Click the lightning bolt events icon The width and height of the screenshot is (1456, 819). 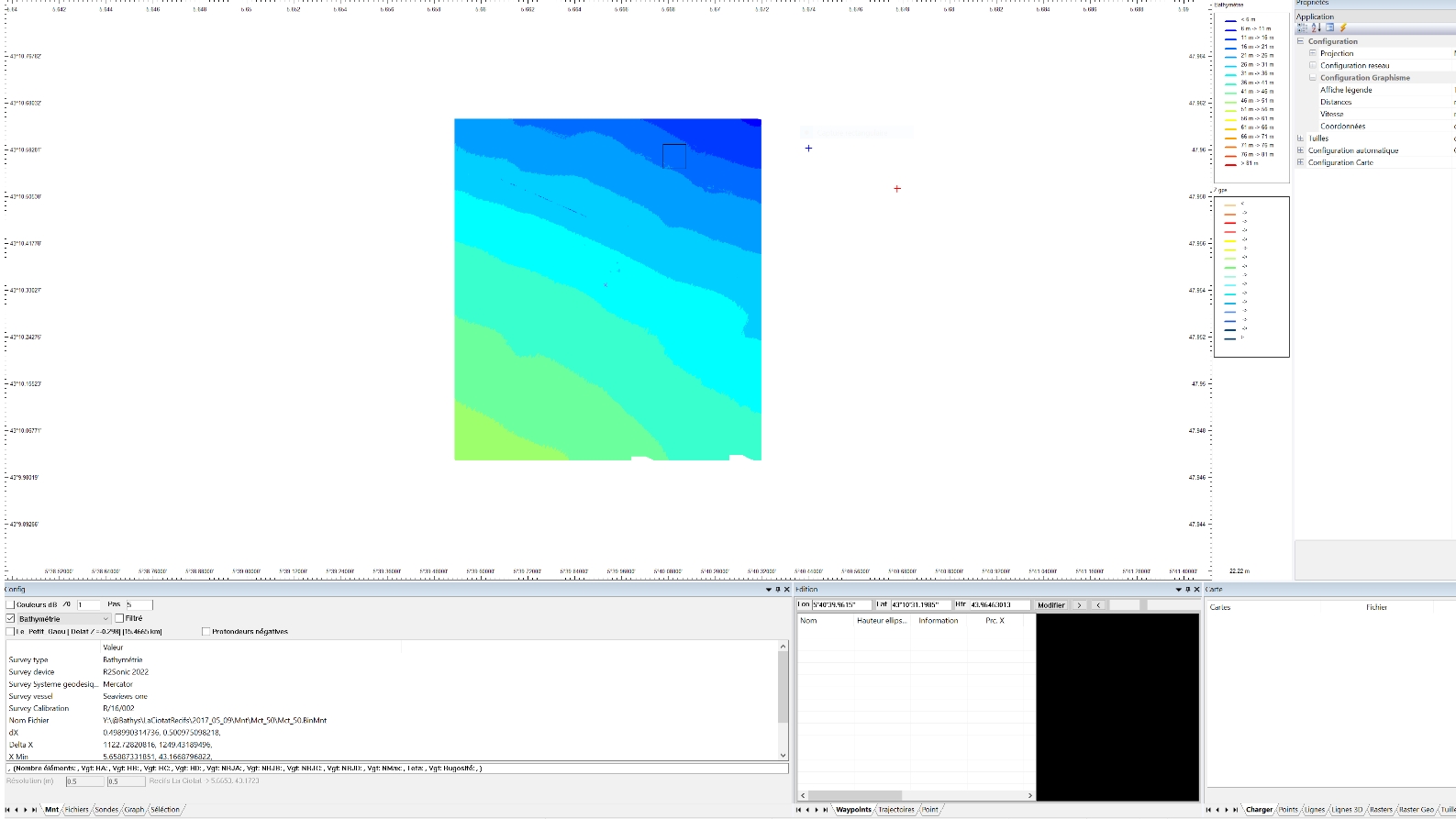(x=1342, y=28)
